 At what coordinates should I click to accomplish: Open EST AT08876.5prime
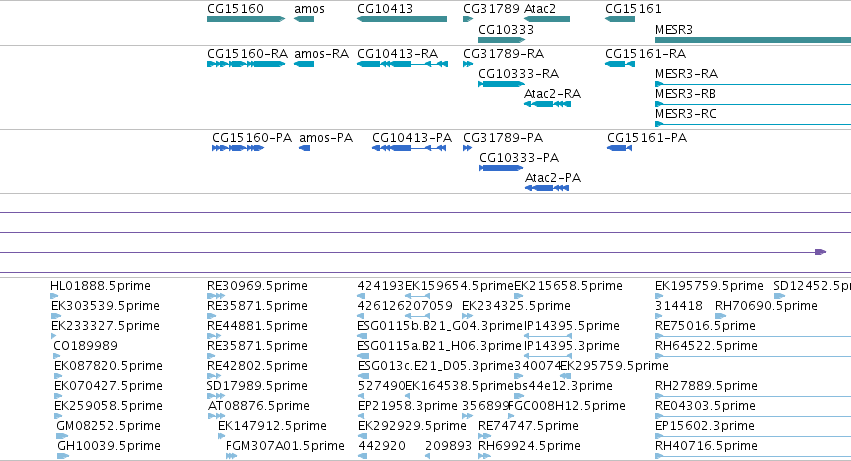coord(259,407)
